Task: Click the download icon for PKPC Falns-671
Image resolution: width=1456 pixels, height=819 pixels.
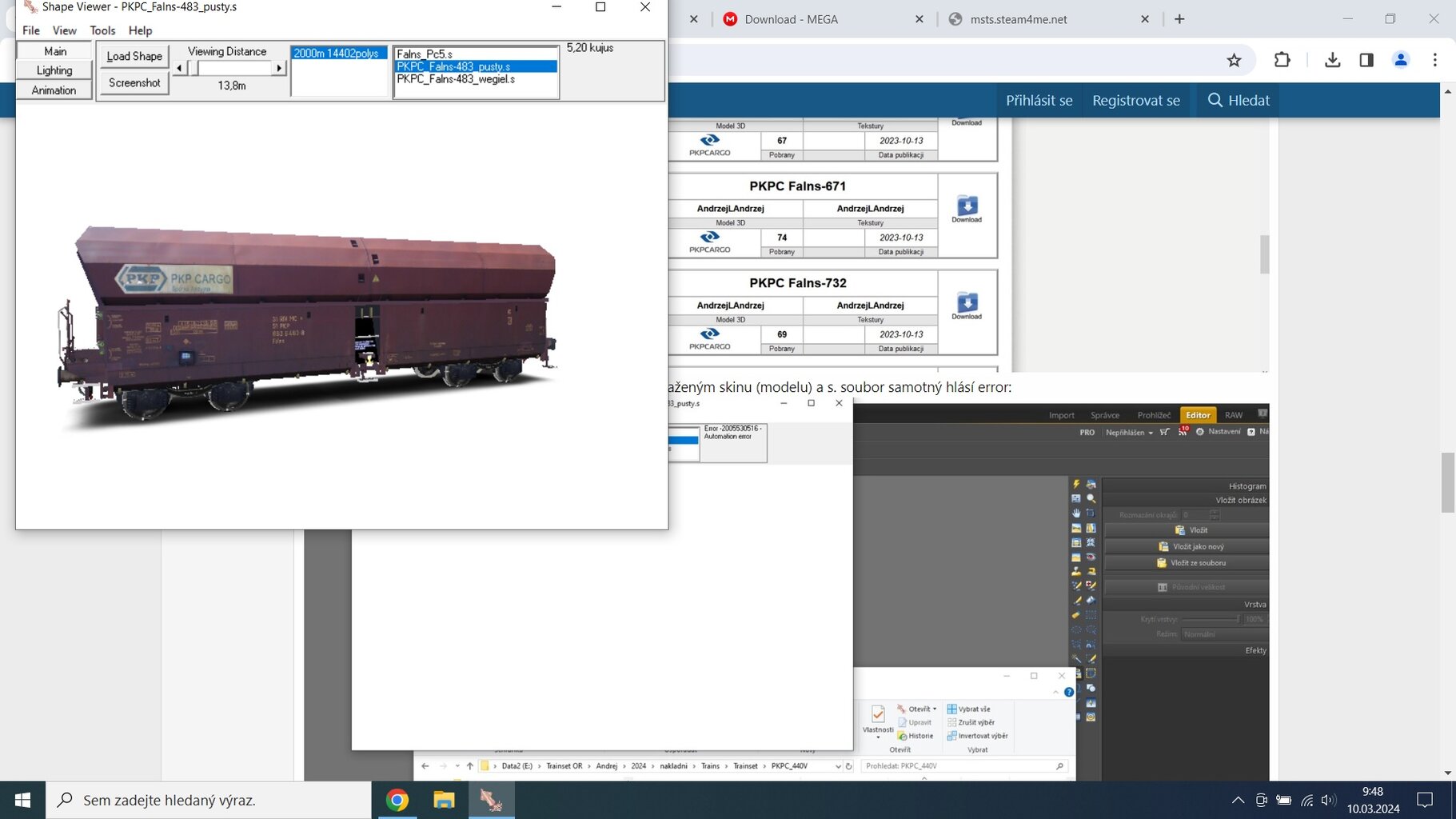Action: tap(967, 207)
